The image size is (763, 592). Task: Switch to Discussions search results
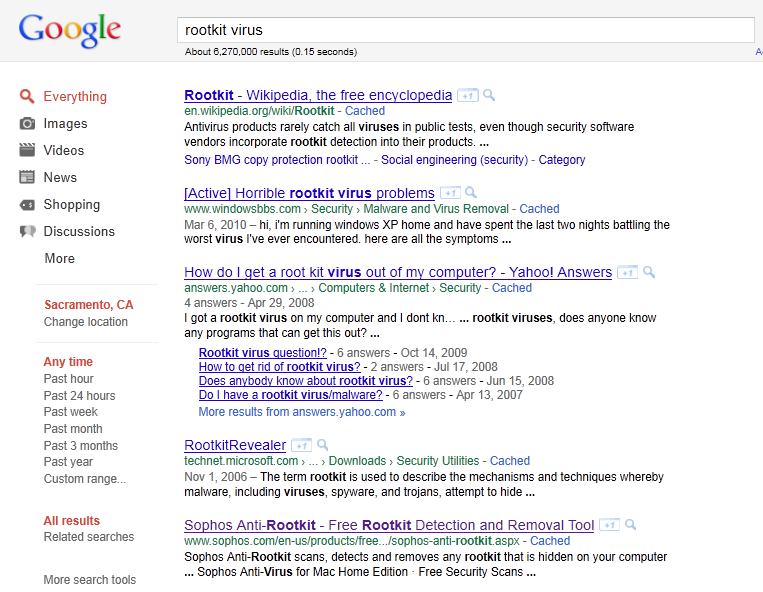pos(79,231)
